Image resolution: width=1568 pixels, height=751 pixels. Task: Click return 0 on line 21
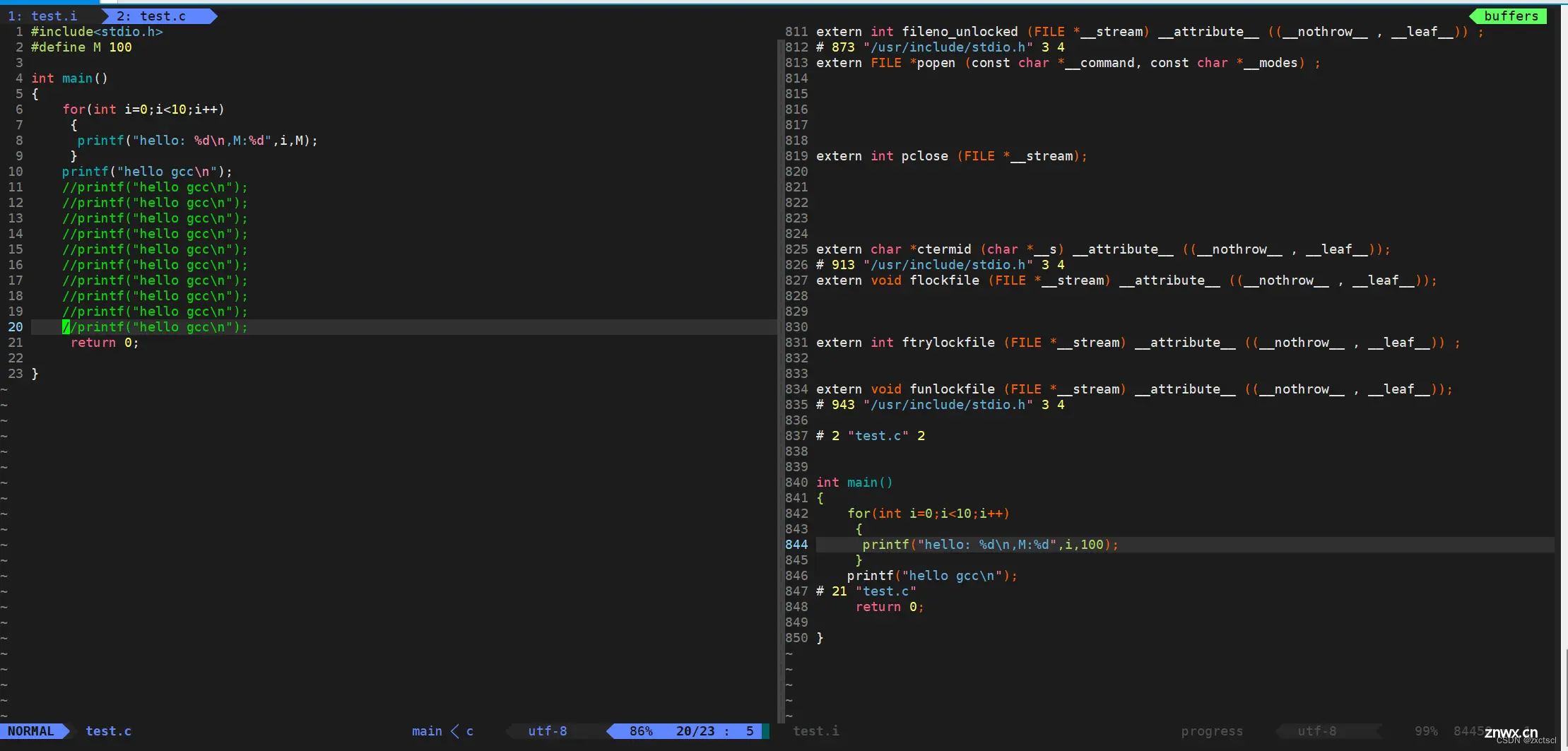point(105,343)
